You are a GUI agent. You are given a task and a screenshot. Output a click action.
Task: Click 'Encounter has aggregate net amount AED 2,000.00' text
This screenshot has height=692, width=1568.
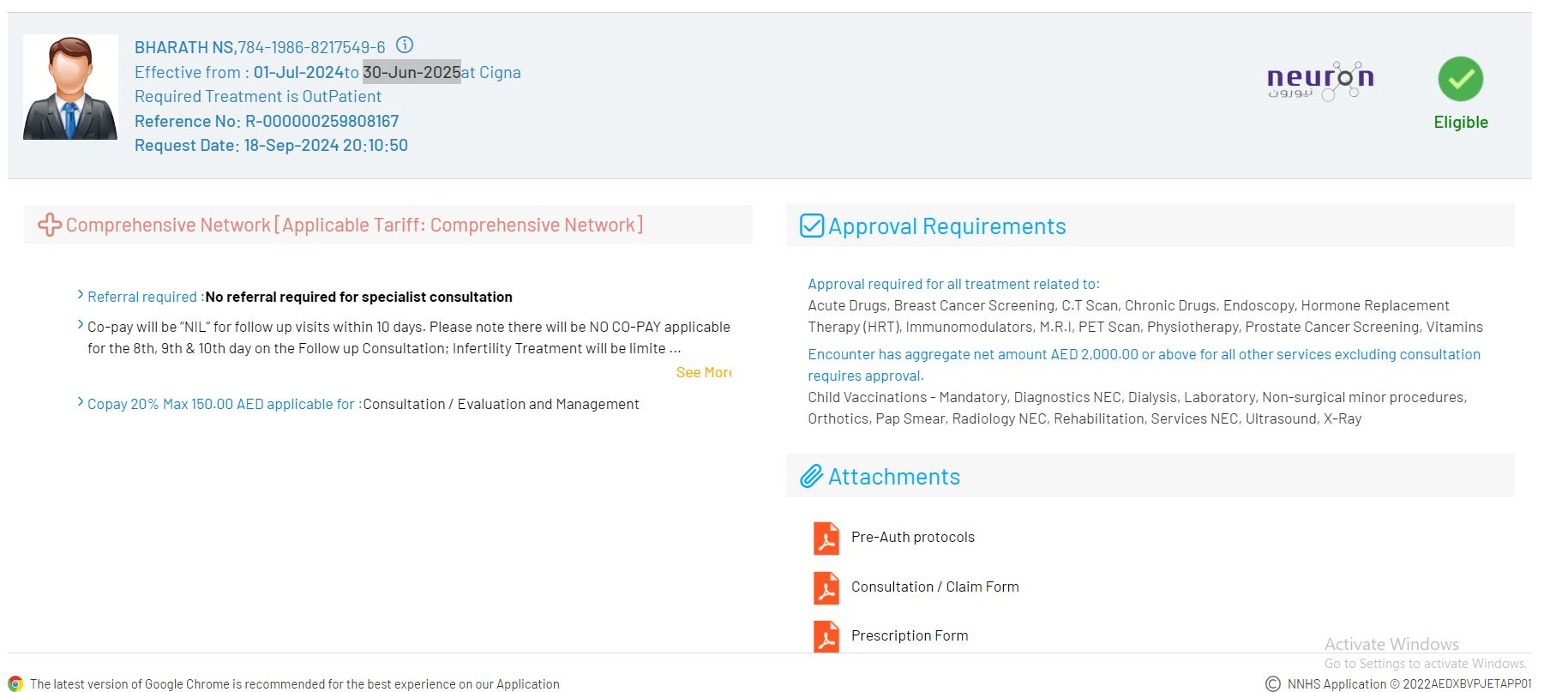point(1144,364)
